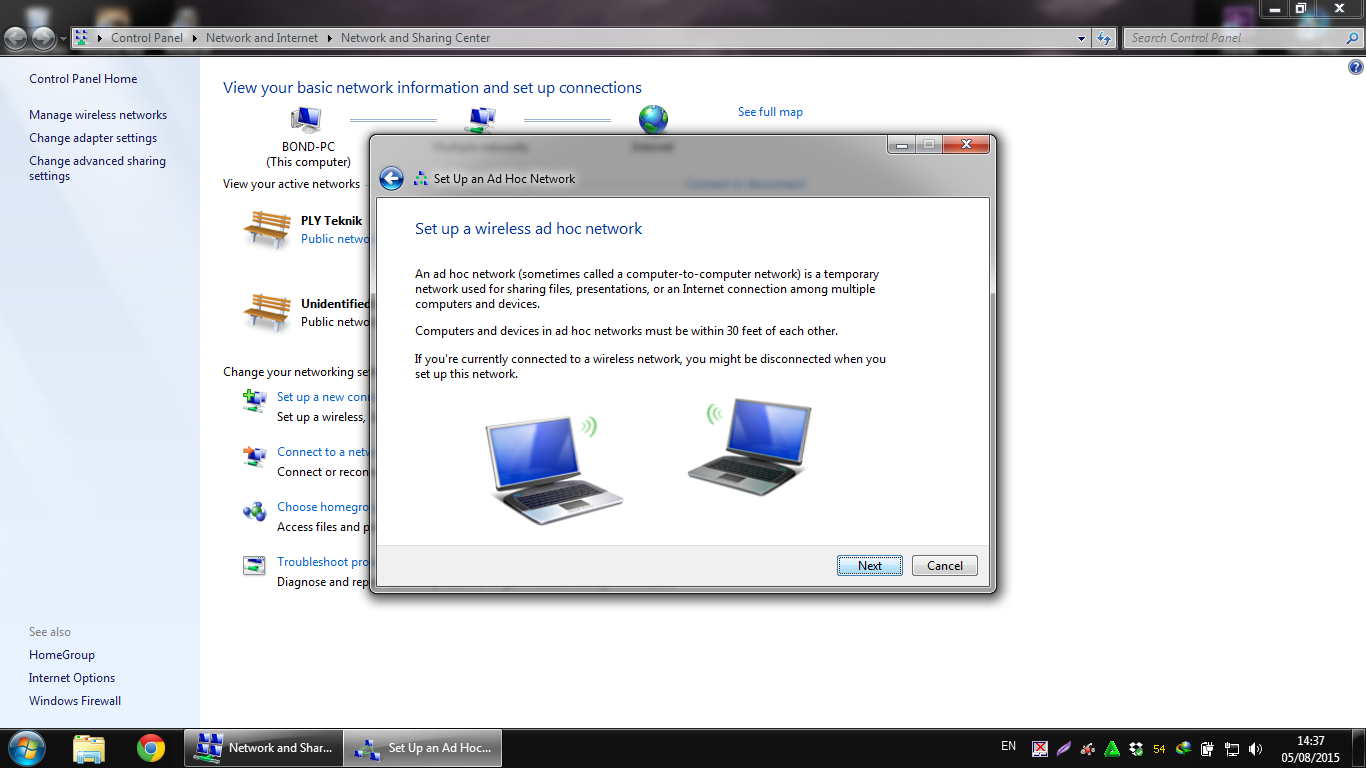Click the Ad Hoc network icon in wizard title

[420, 179]
